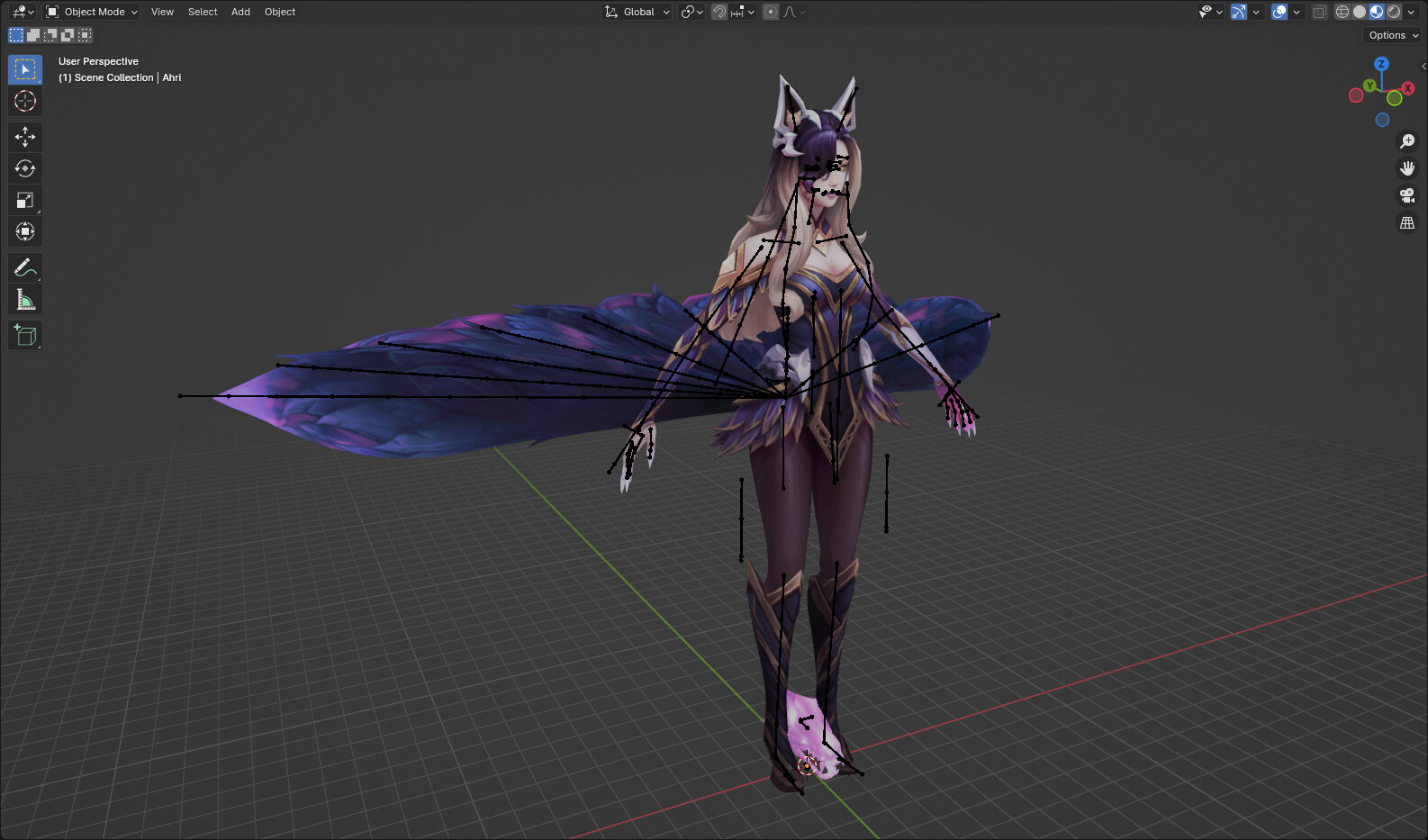This screenshot has height=840, width=1428.
Task: Open the snapping options dropdown
Action: tap(743, 12)
